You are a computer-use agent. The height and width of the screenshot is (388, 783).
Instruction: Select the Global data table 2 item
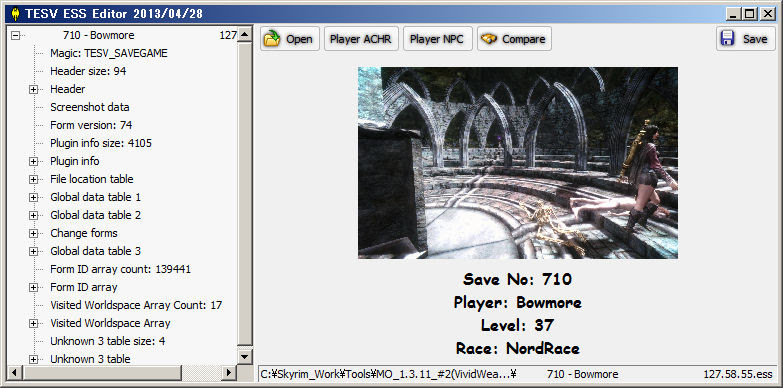pos(95,215)
